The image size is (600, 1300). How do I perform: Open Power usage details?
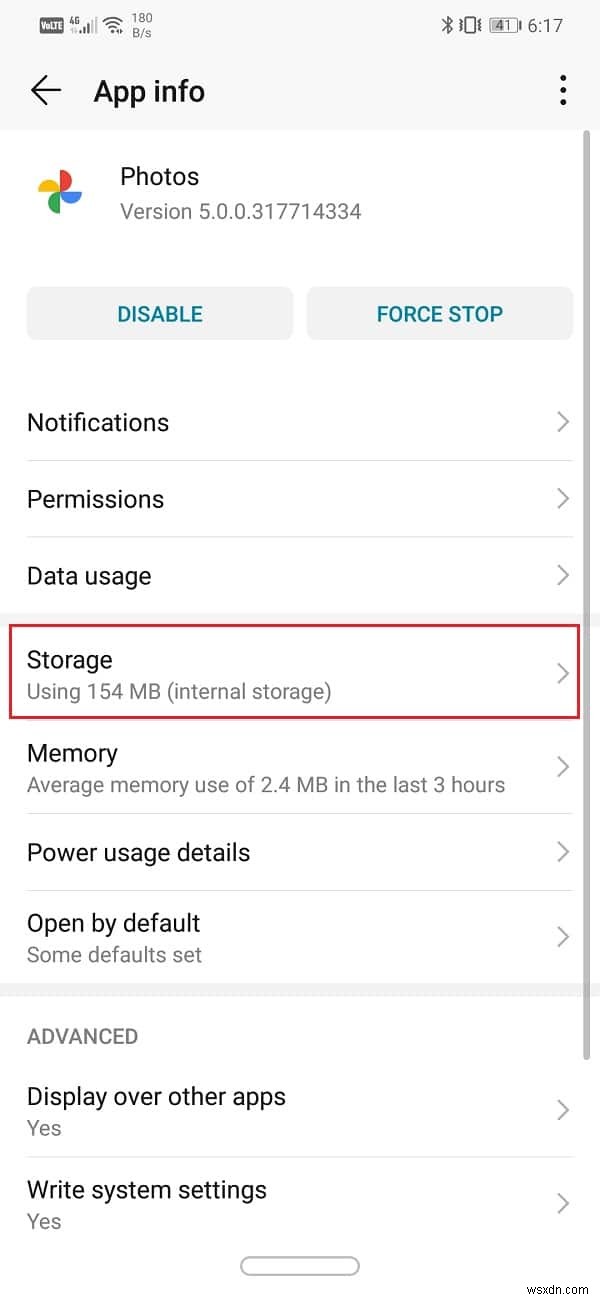[x=300, y=852]
